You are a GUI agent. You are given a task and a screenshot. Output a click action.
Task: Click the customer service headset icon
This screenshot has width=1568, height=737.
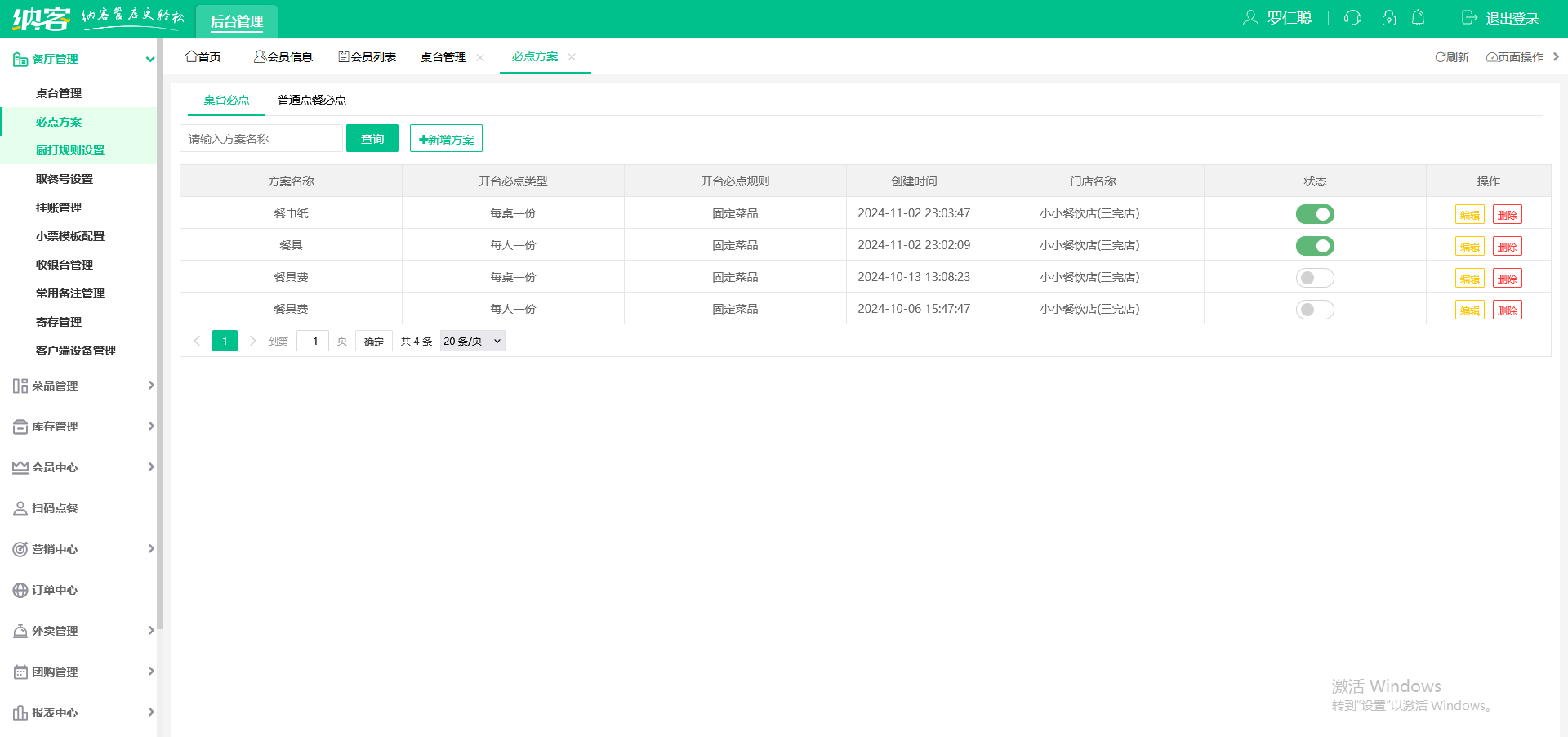pyautogui.click(x=1352, y=18)
